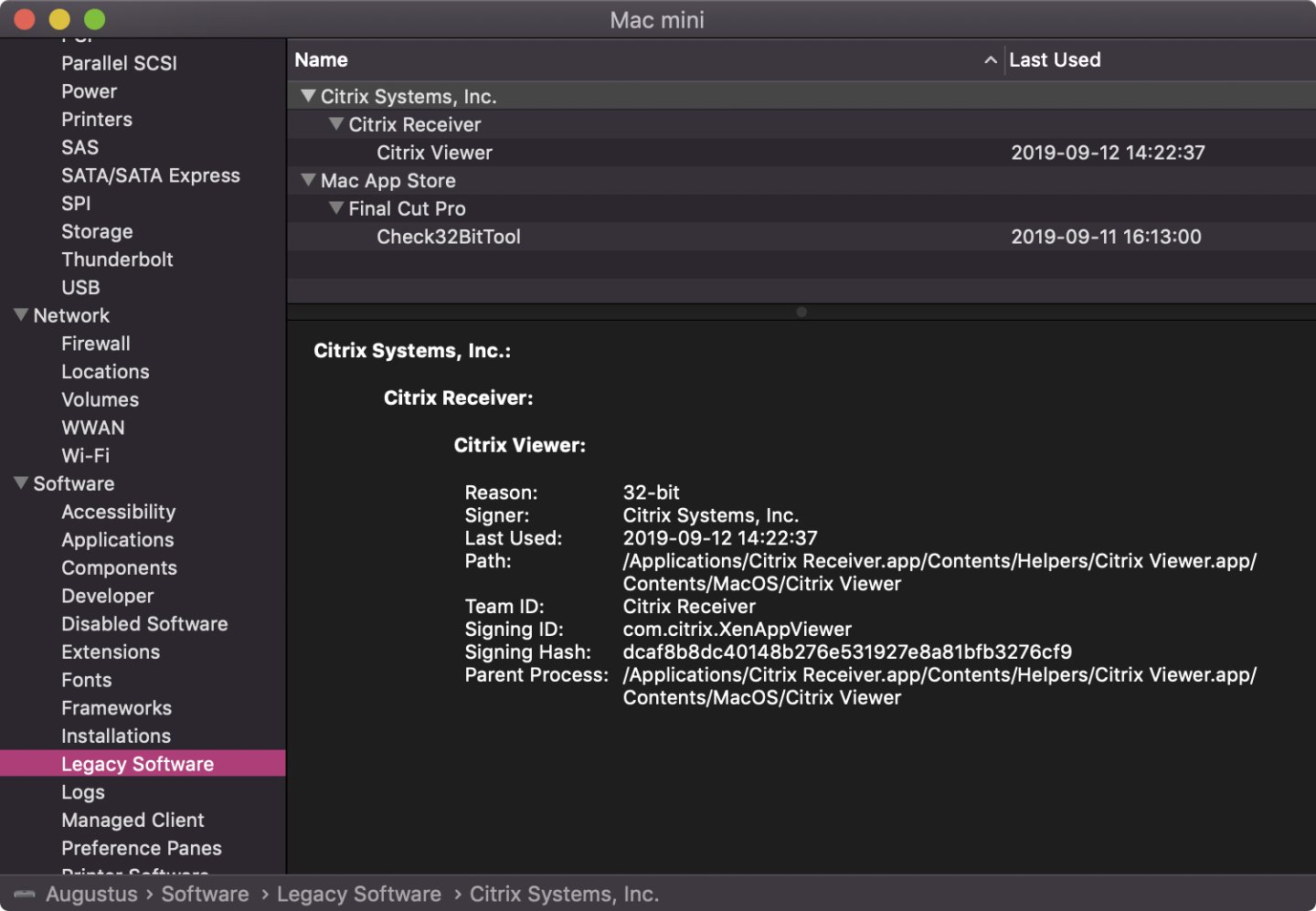Screen dimensions: 1316x911
Task: Click the pane divider handle dot
Action: (x=801, y=312)
